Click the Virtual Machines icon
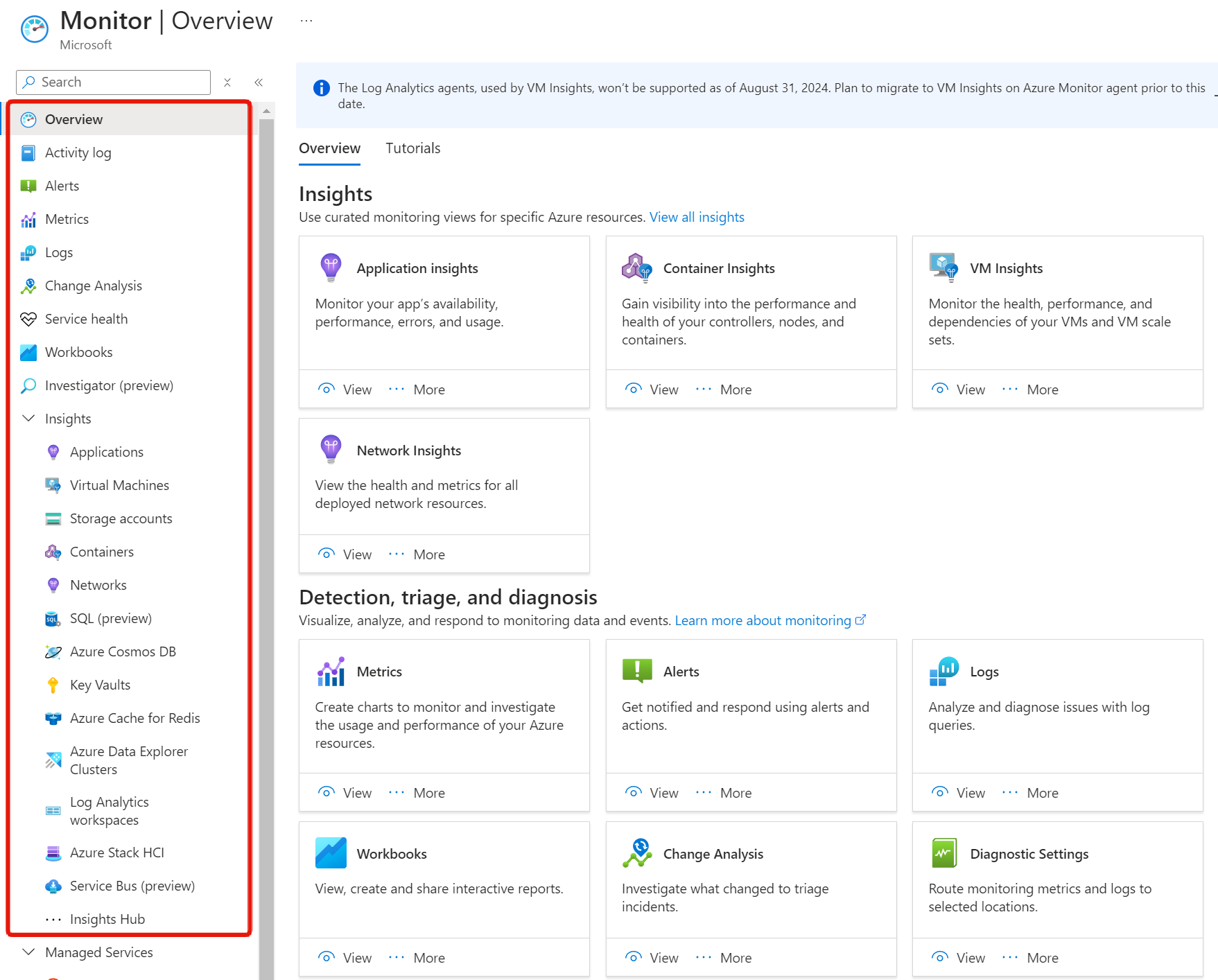 click(x=53, y=485)
